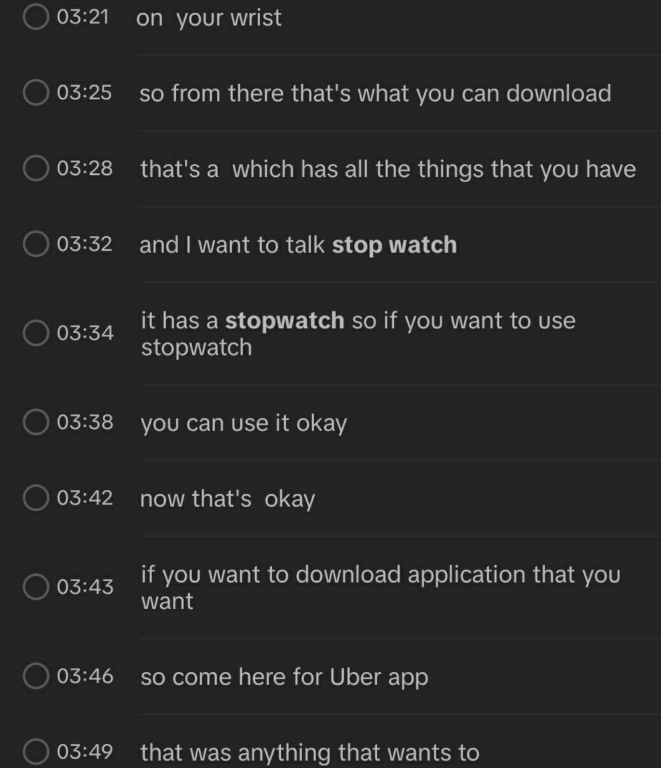This screenshot has height=768, width=661.
Task: Open the line 'you can use it okay'
Action: pyautogui.click(x=243, y=424)
